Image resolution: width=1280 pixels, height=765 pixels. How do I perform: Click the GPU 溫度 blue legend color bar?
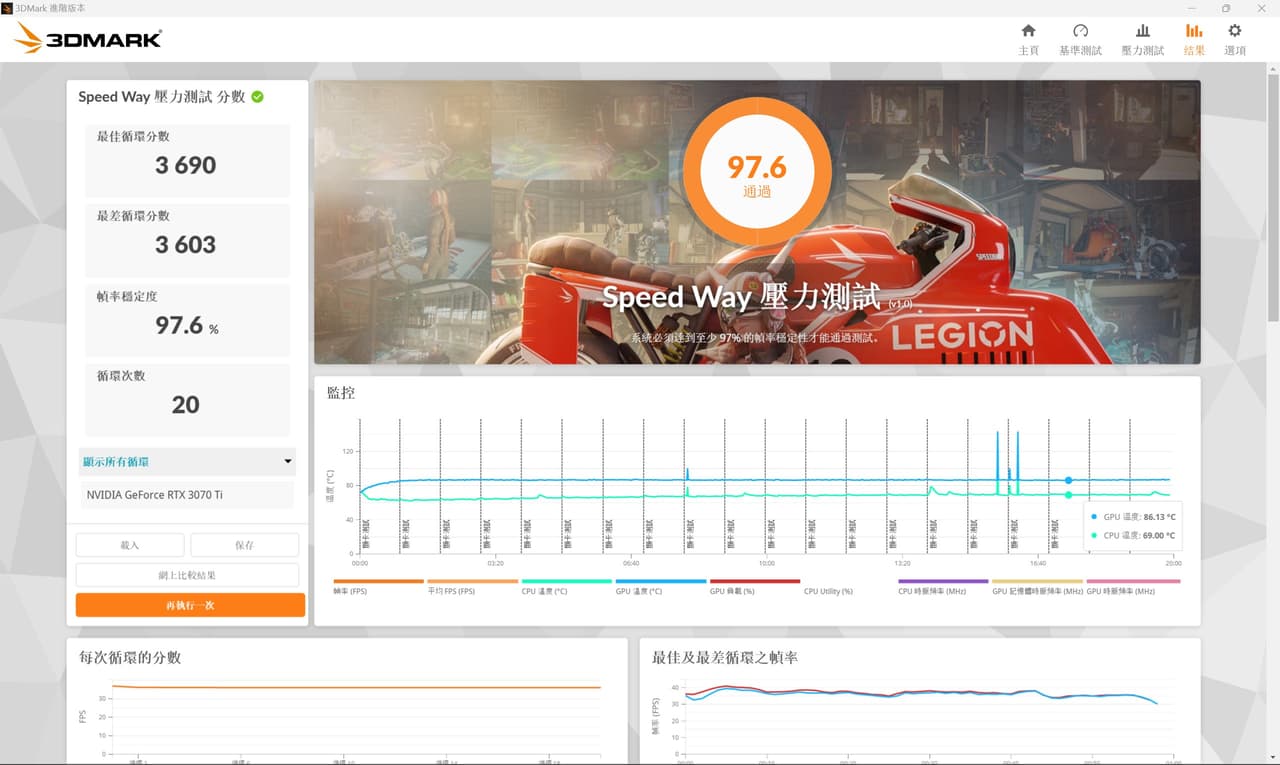point(660,581)
